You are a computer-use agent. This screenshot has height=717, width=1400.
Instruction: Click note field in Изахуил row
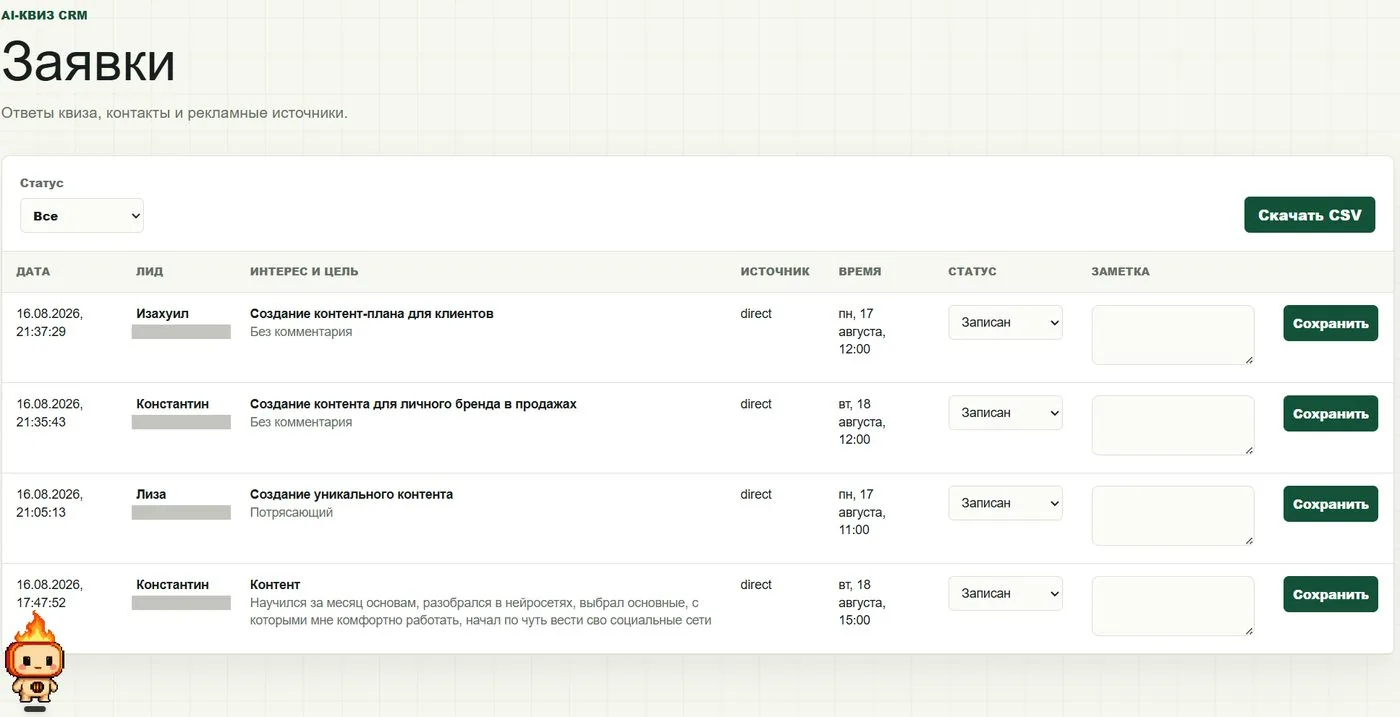click(x=1173, y=335)
